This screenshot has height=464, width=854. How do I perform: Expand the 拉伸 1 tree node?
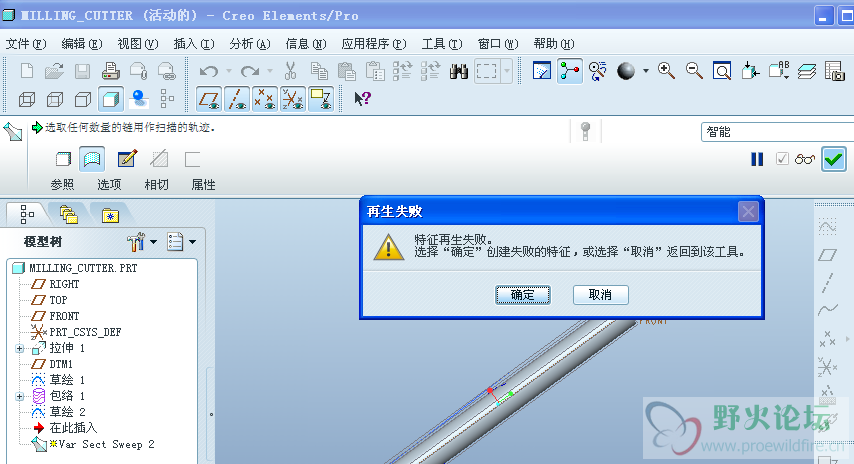click(x=20, y=349)
